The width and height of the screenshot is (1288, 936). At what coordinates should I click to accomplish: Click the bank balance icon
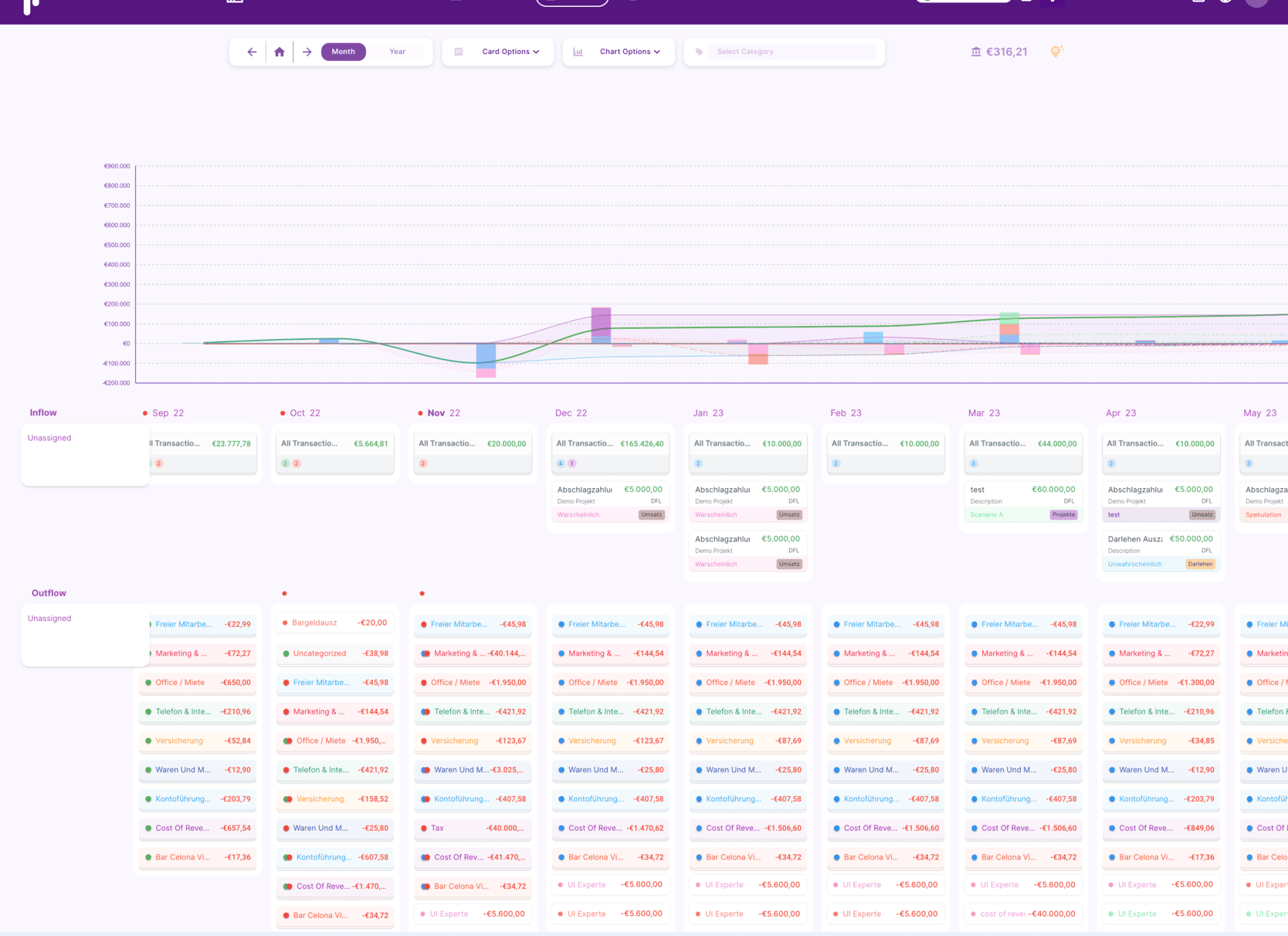(976, 52)
